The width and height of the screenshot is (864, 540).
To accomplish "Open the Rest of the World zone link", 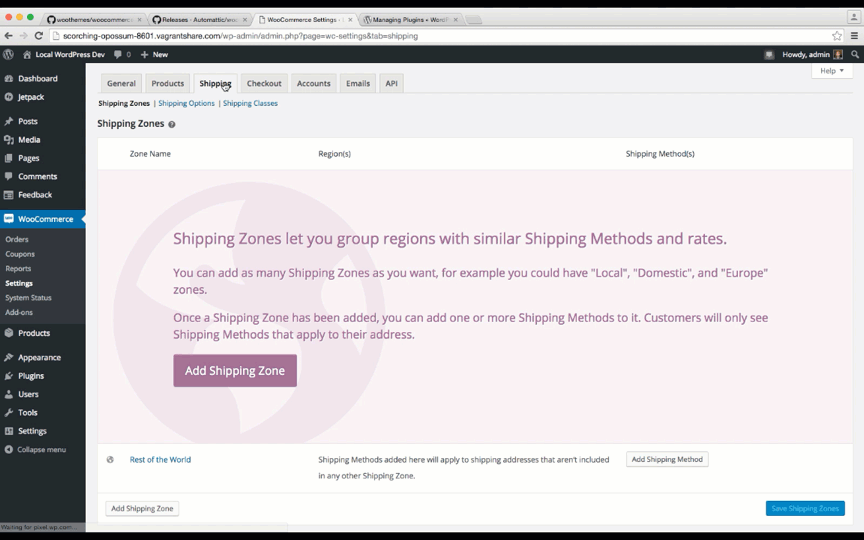I will coord(160,460).
